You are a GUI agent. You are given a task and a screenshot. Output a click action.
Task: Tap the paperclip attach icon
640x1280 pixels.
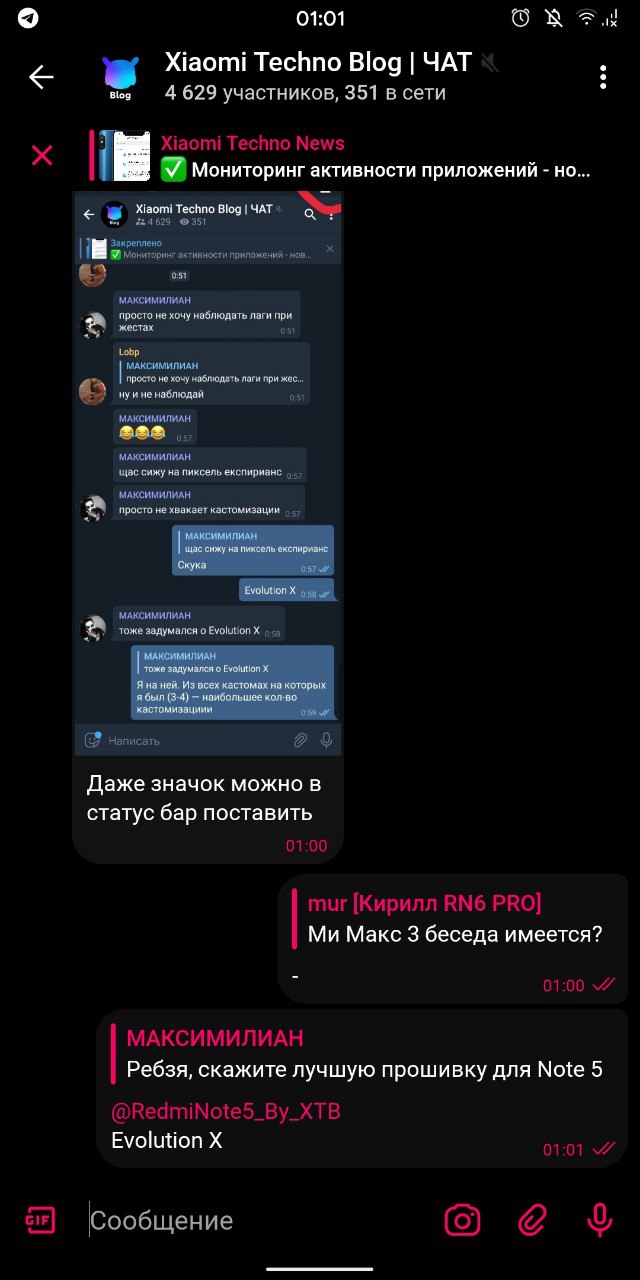click(532, 1220)
